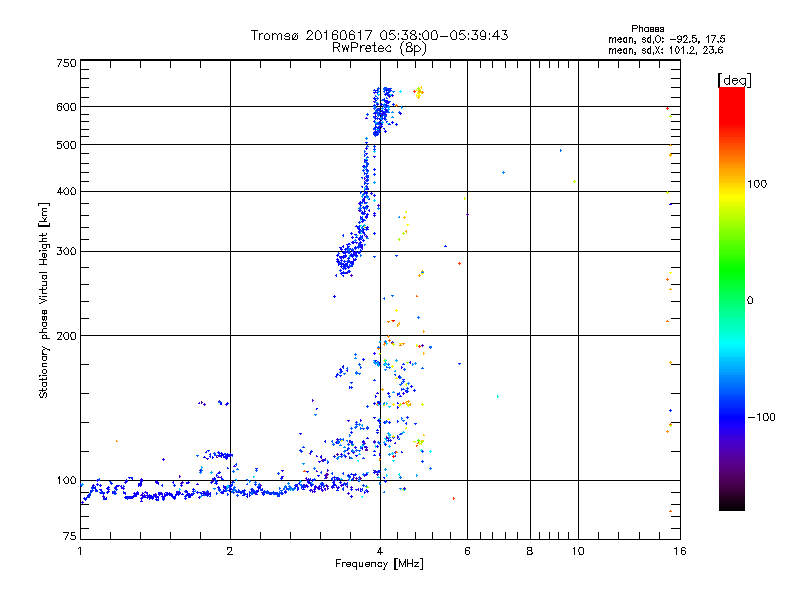Click the y-axis tick label '500'

pyautogui.click(x=66, y=145)
